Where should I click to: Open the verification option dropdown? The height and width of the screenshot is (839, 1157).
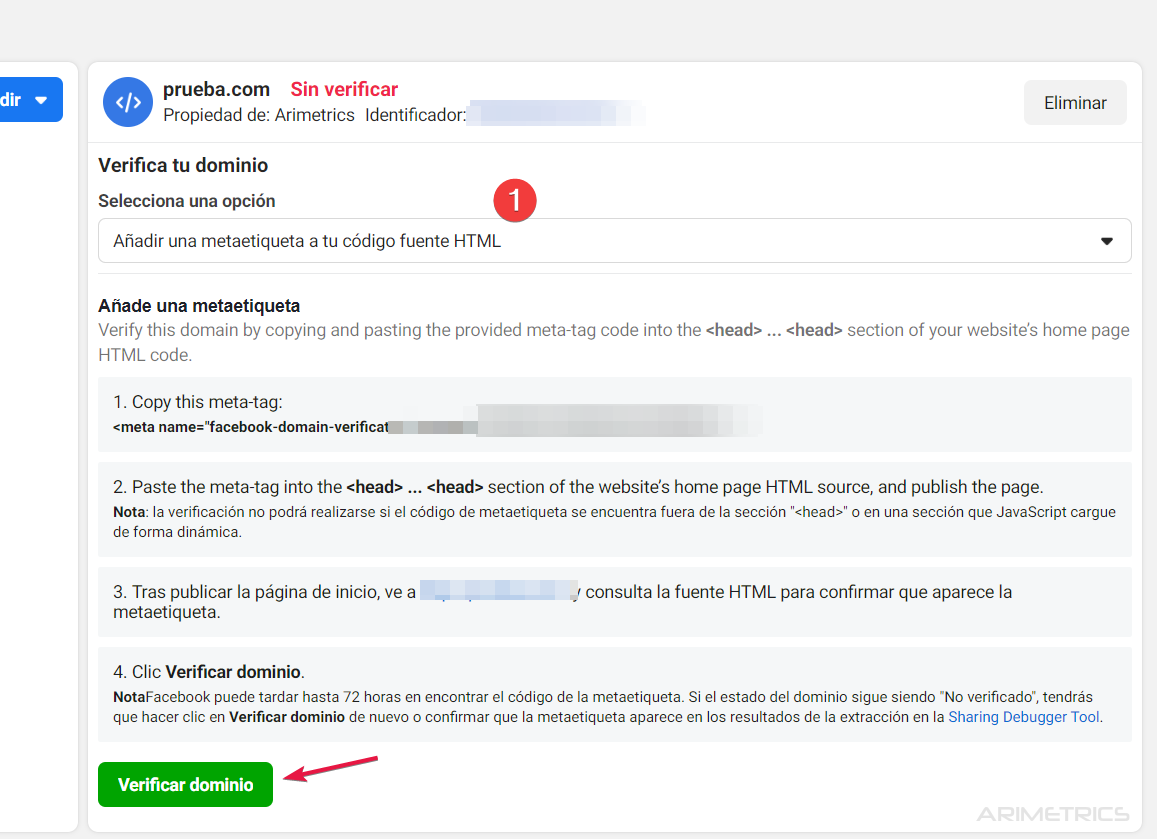615,241
